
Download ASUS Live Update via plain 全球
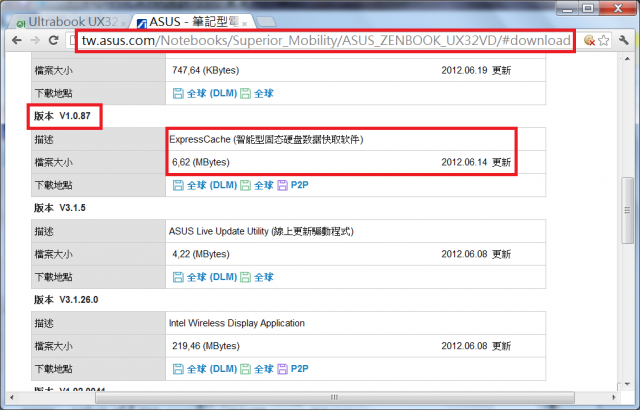click(264, 277)
